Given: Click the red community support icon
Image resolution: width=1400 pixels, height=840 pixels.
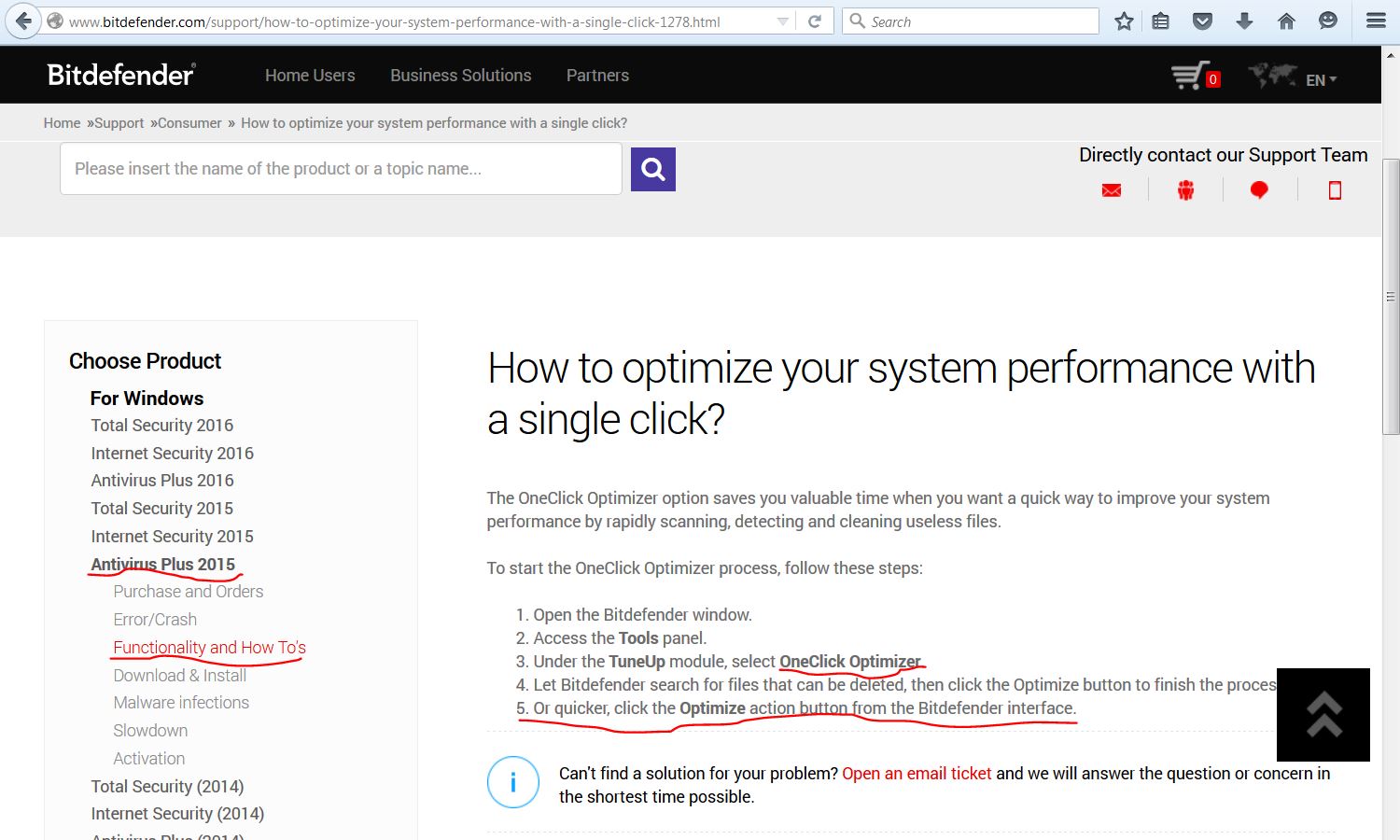Looking at the screenshot, I should [x=1185, y=190].
